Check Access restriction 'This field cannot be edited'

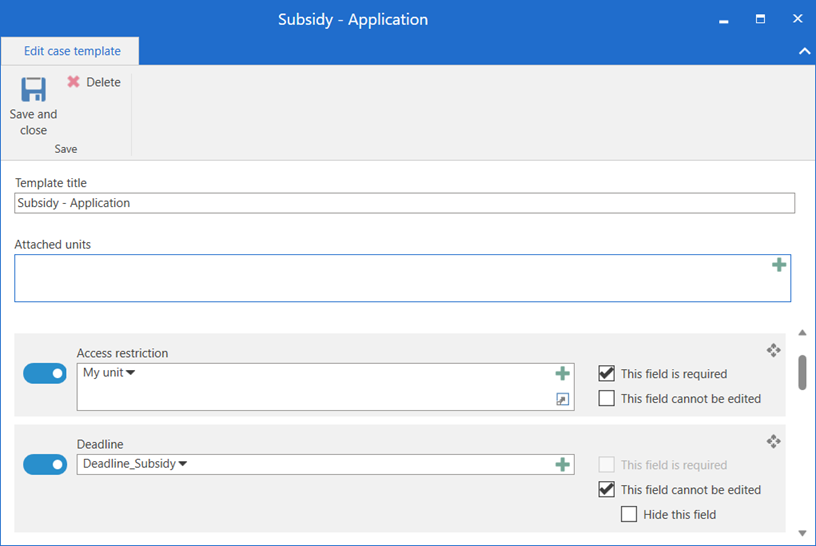(x=606, y=398)
